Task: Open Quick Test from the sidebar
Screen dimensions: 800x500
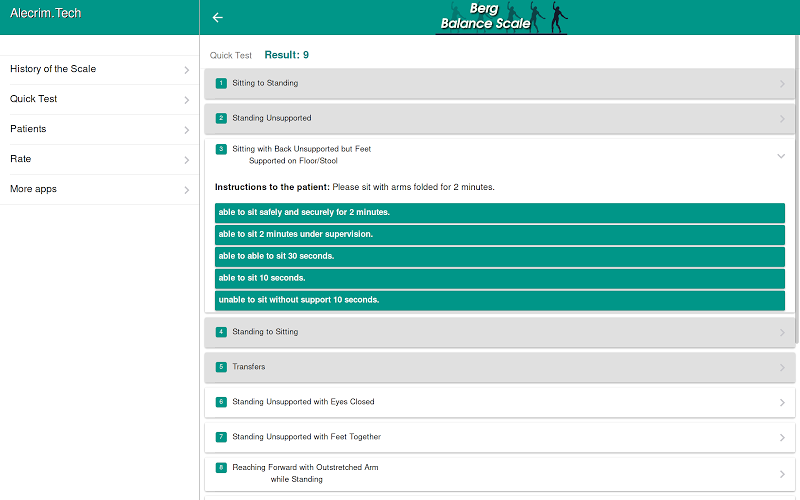Action: [99, 99]
